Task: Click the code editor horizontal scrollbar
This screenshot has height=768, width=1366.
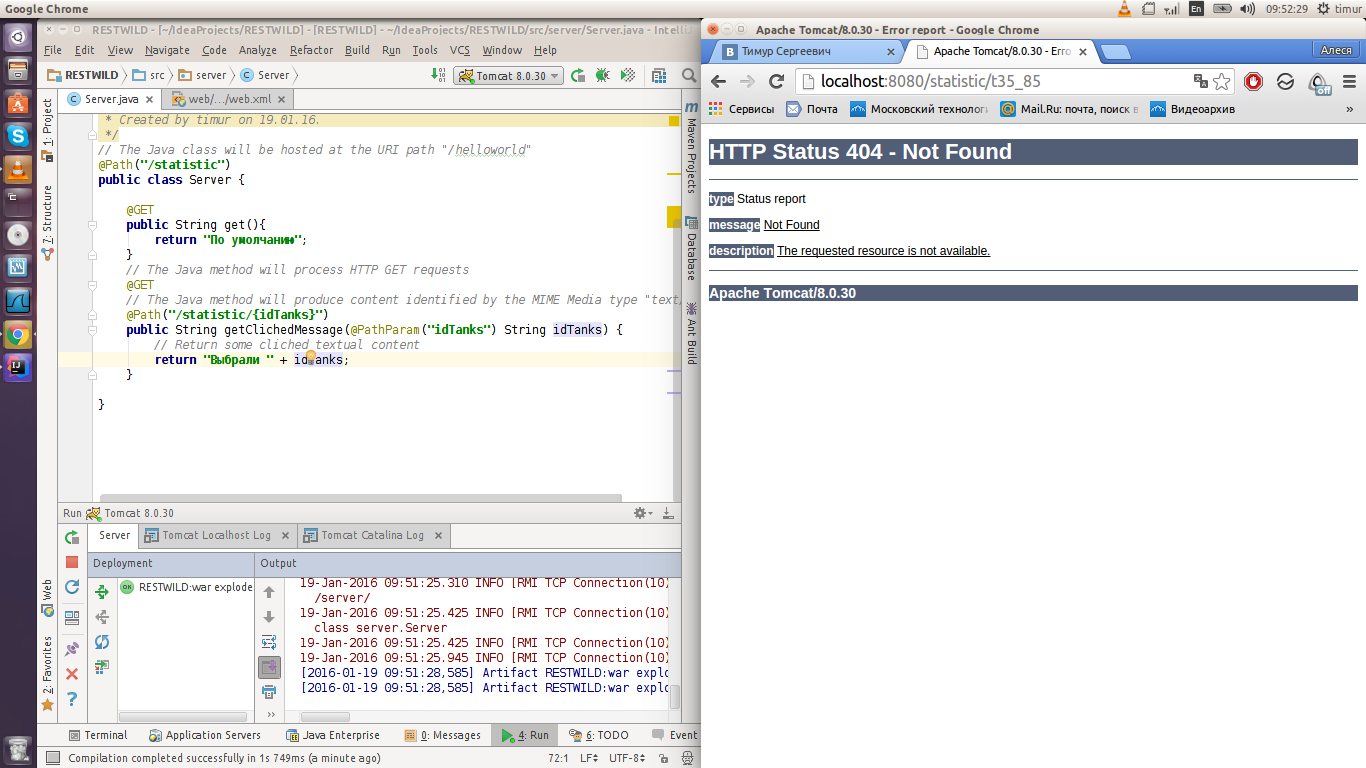Action: [x=361, y=498]
